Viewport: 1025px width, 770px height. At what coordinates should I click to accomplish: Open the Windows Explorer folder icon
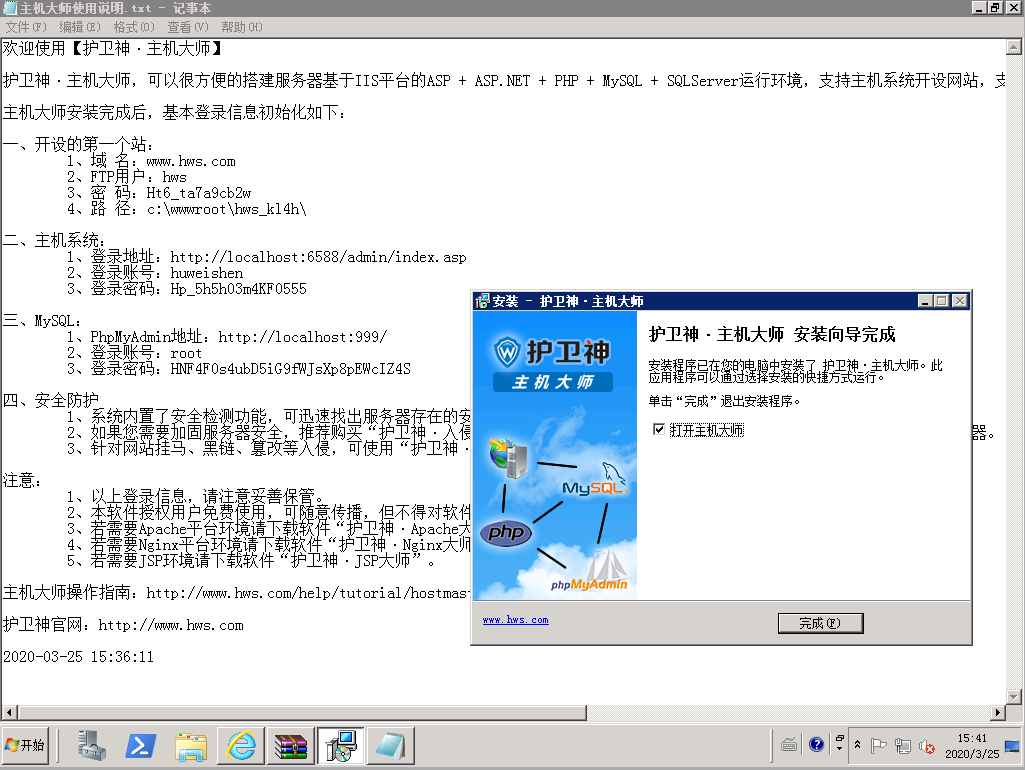tap(191, 746)
